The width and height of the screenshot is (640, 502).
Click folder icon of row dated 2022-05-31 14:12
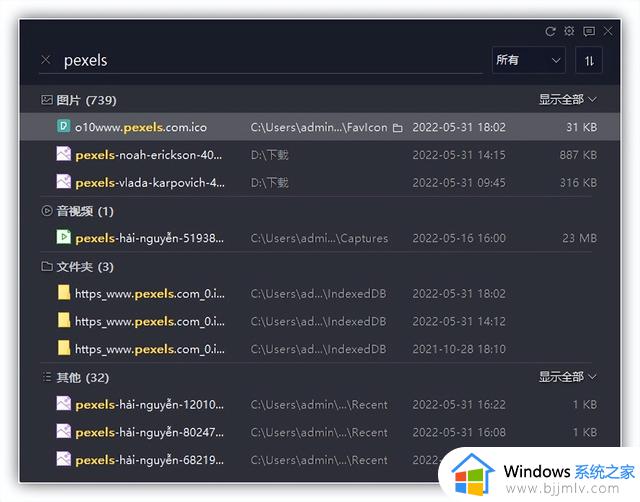tap(64, 320)
